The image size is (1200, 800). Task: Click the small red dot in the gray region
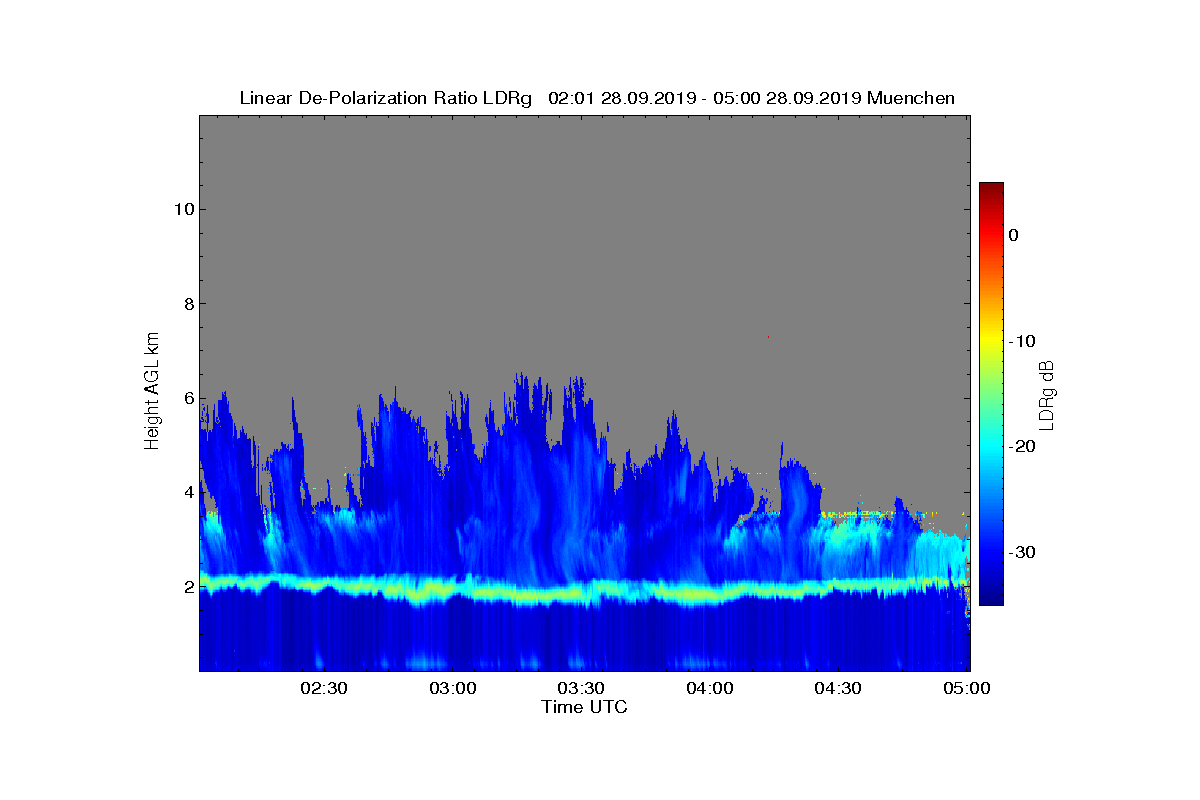(768, 337)
